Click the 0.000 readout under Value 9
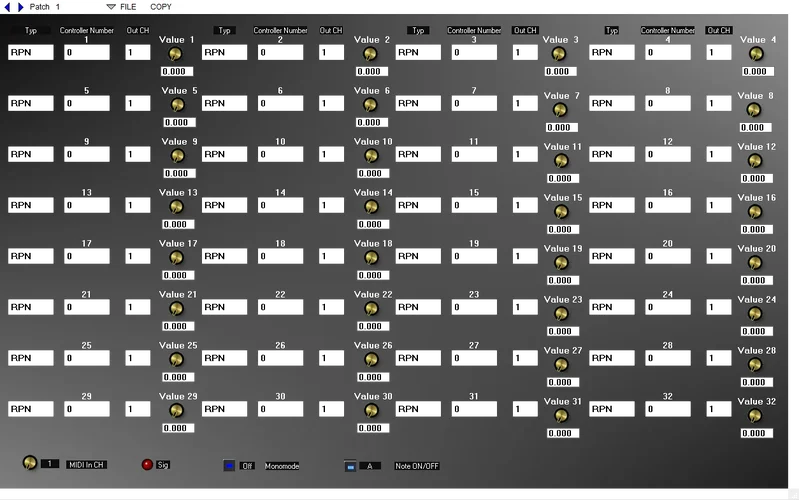Viewport: 799px width, 500px height. click(x=179, y=173)
